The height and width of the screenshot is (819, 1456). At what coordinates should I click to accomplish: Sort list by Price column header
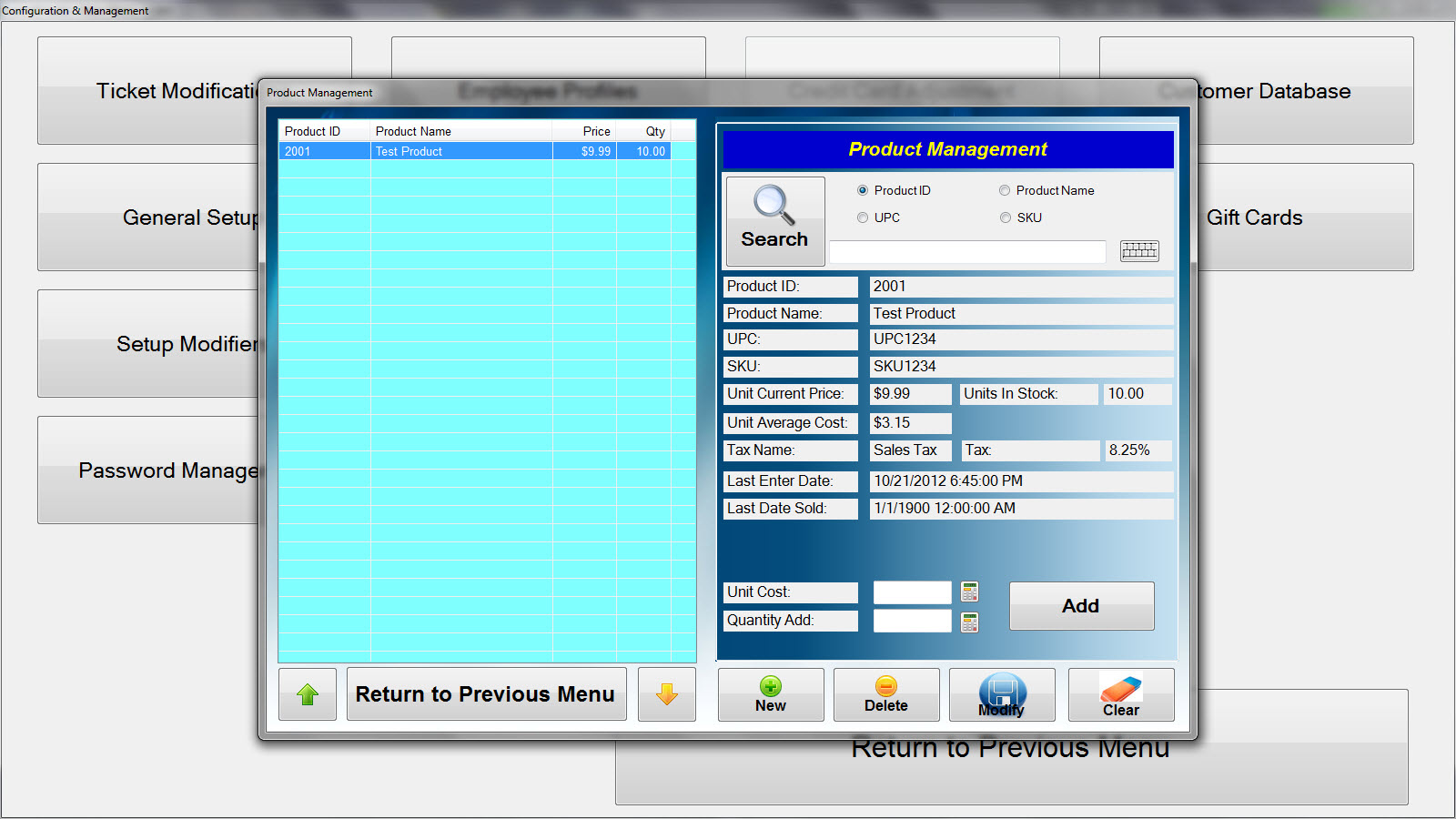pos(584,132)
